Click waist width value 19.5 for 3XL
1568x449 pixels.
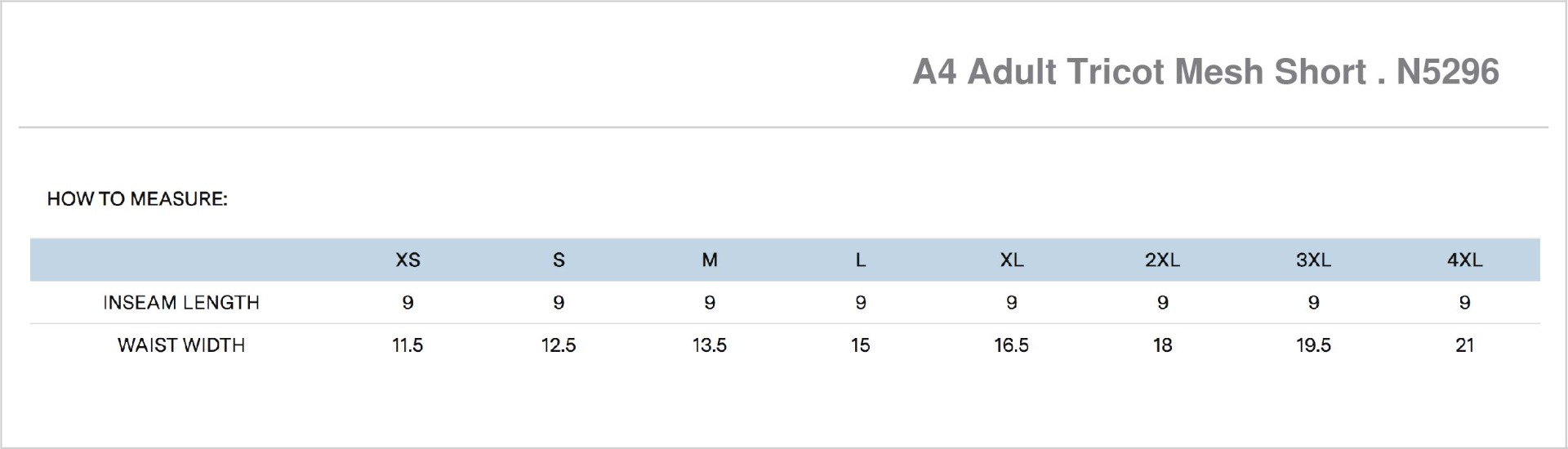(1313, 345)
